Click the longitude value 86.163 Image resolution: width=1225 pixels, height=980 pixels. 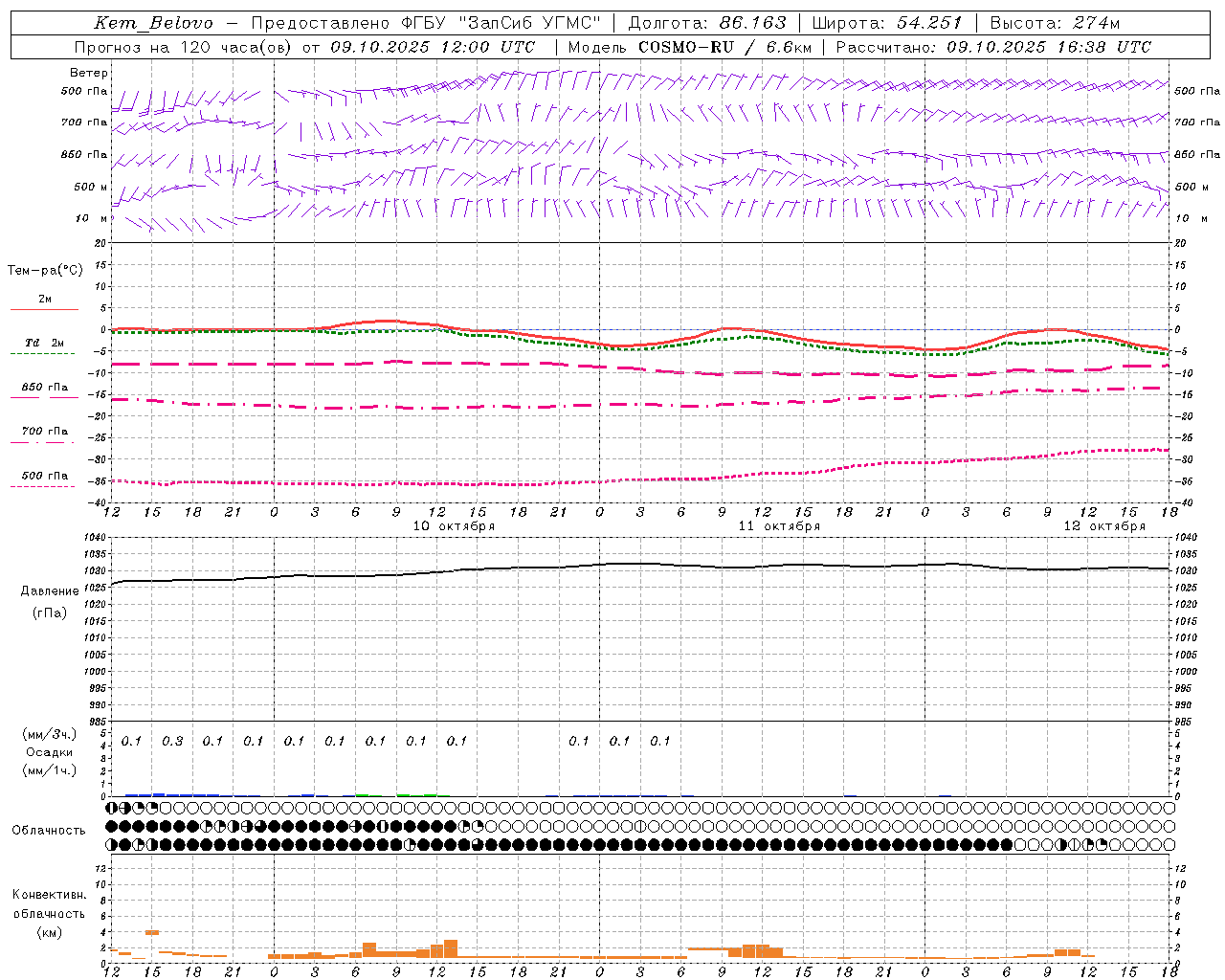[752, 23]
